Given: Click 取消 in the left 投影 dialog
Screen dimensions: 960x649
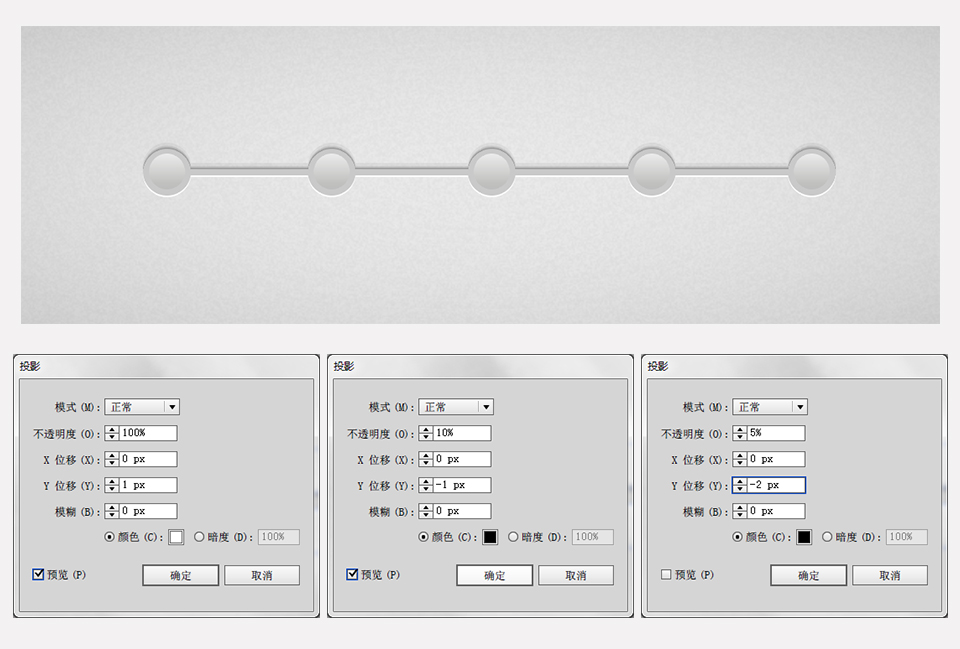Looking at the screenshot, I should [x=262, y=576].
